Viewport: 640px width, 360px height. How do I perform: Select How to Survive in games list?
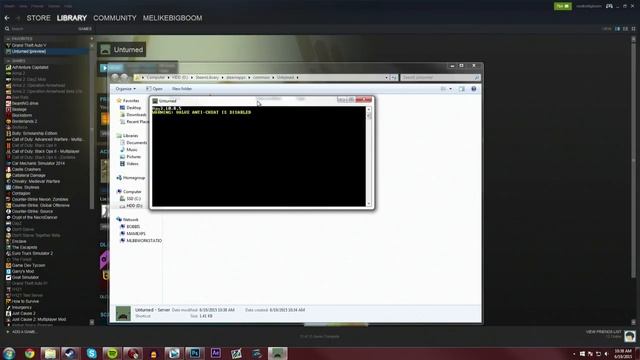(x=25, y=301)
